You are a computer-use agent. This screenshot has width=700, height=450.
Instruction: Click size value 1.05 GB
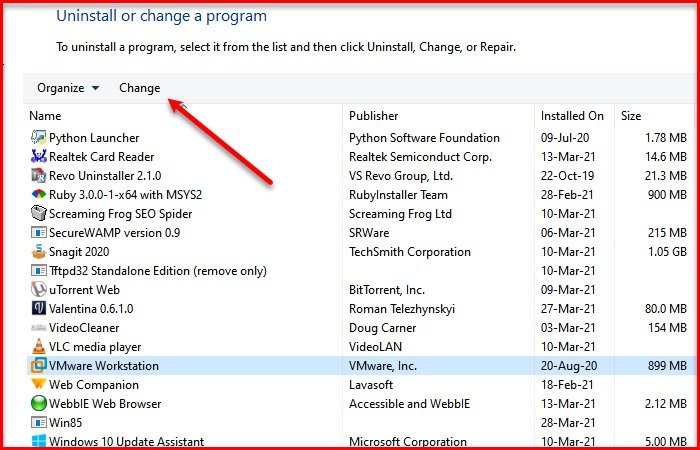(x=666, y=252)
